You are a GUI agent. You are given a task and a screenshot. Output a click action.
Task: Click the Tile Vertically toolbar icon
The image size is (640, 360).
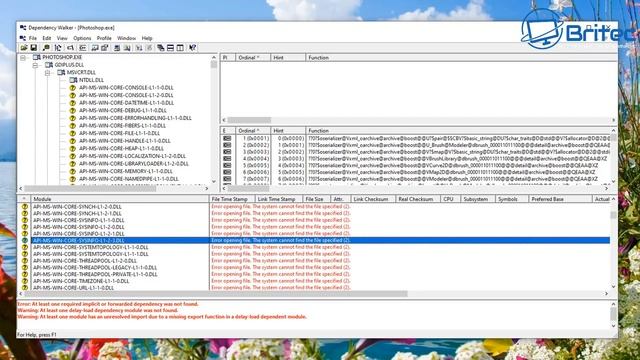click(180, 48)
